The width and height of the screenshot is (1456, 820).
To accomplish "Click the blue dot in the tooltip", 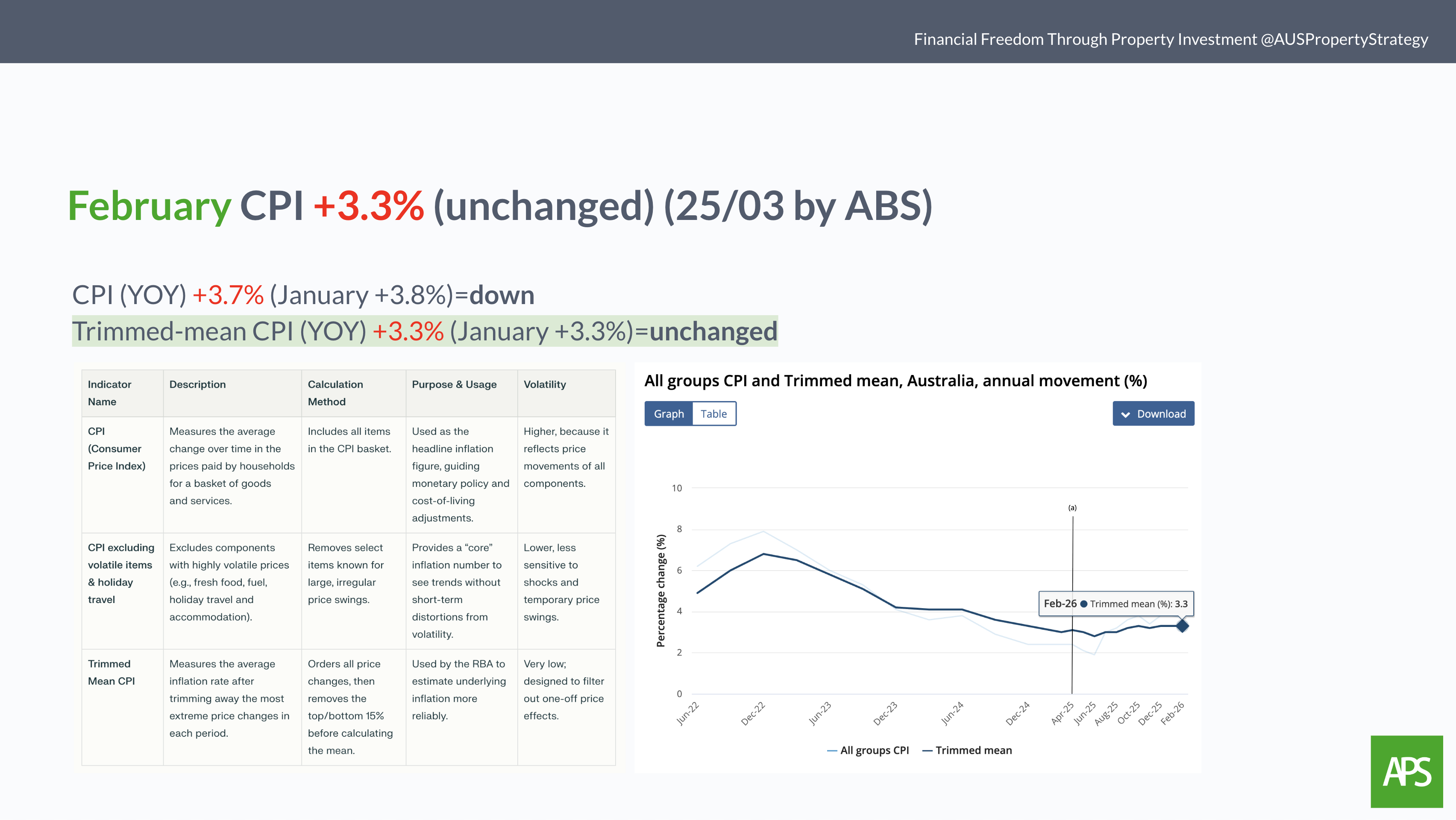I will pyautogui.click(x=1083, y=604).
